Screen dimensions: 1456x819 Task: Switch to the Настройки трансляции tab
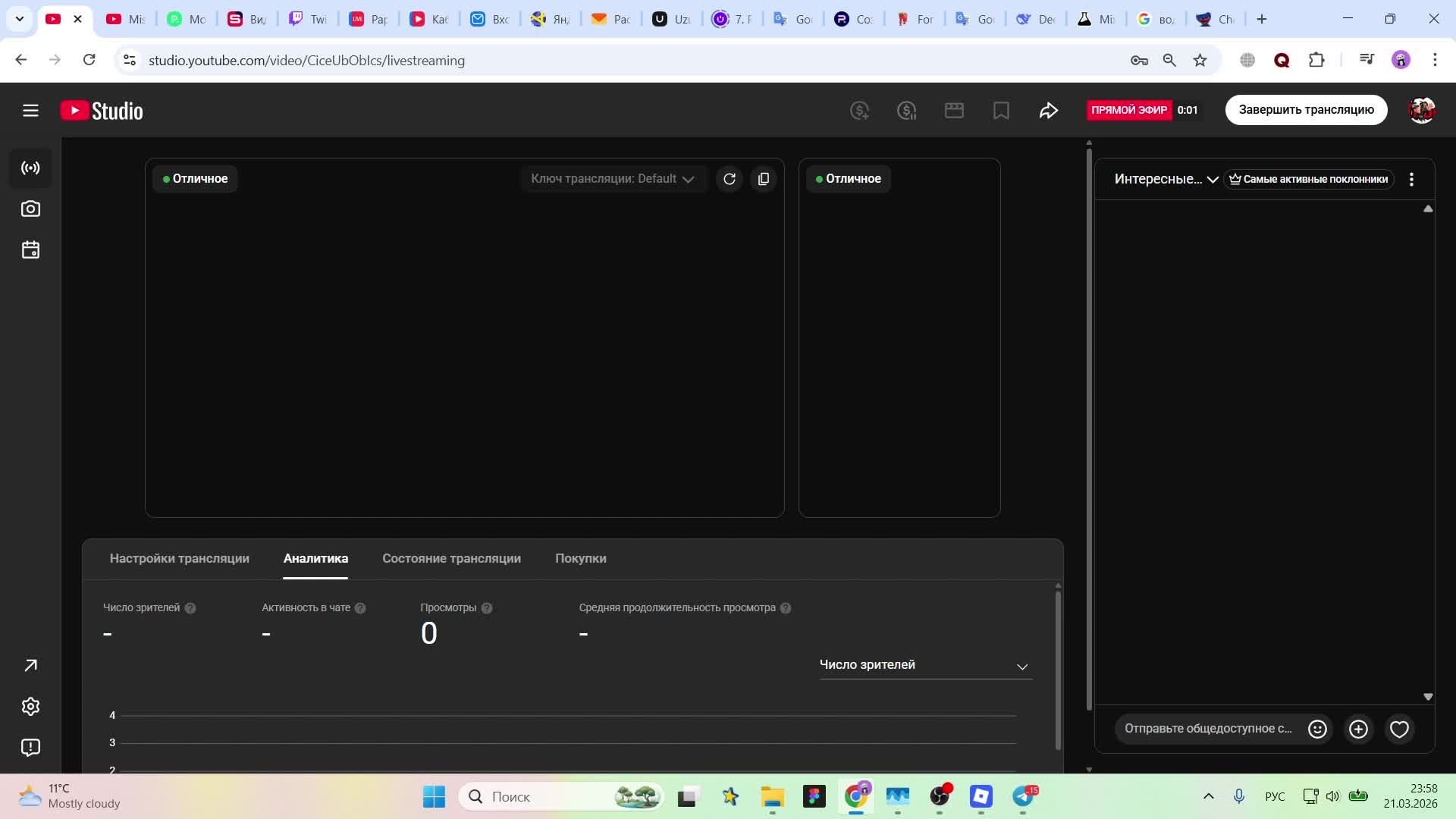click(179, 559)
